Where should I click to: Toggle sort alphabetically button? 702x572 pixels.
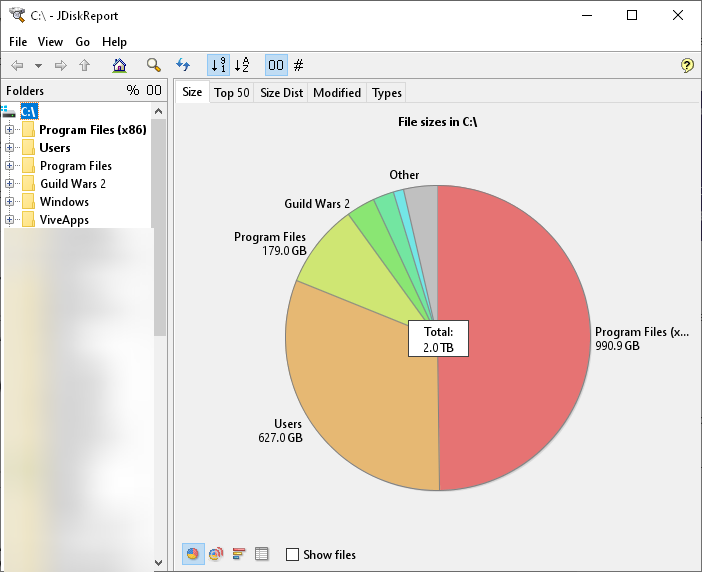click(x=242, y=65)
